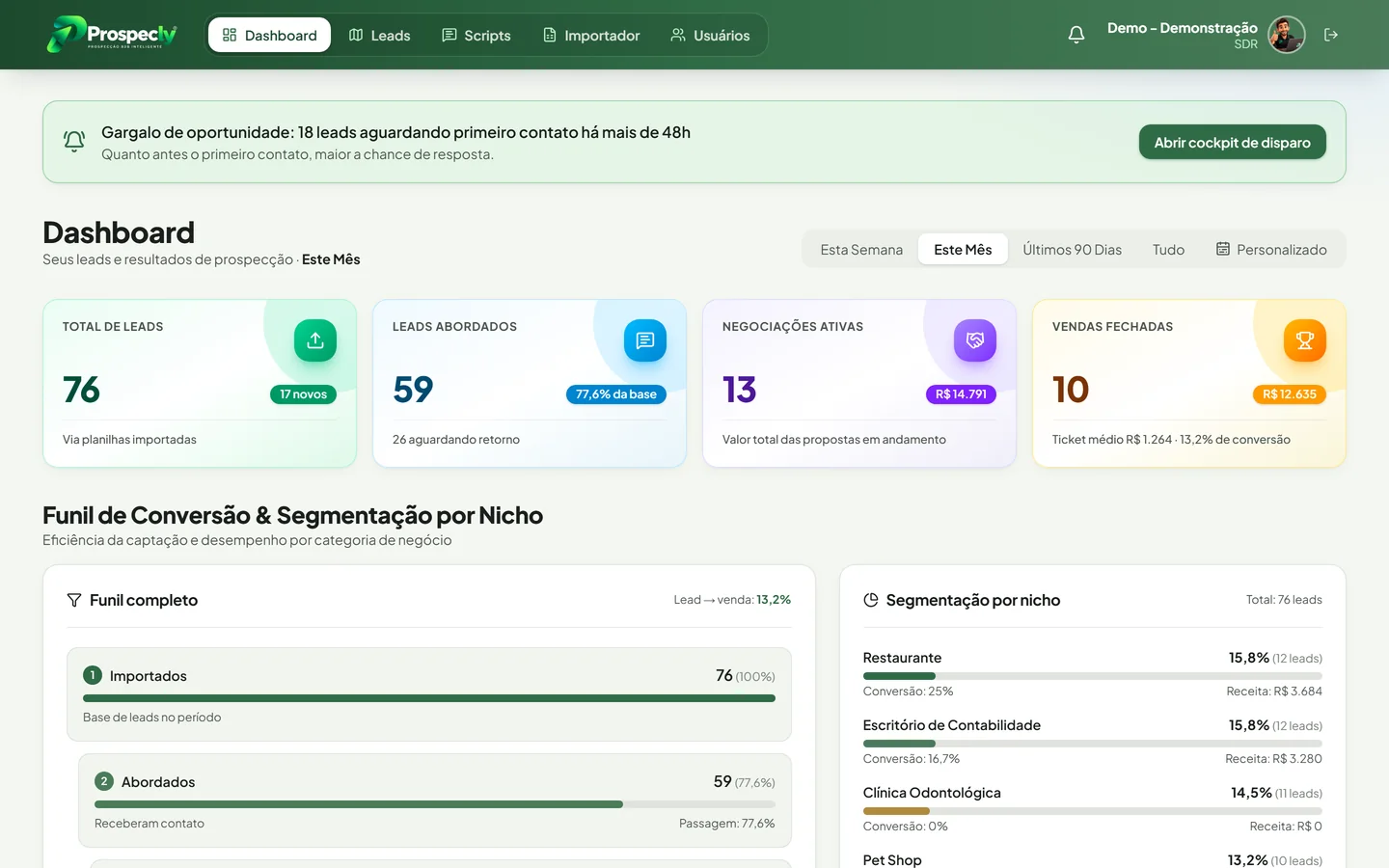Open the Scripts nav tab
The image size is (1389, 868).
tap(477, 35)
